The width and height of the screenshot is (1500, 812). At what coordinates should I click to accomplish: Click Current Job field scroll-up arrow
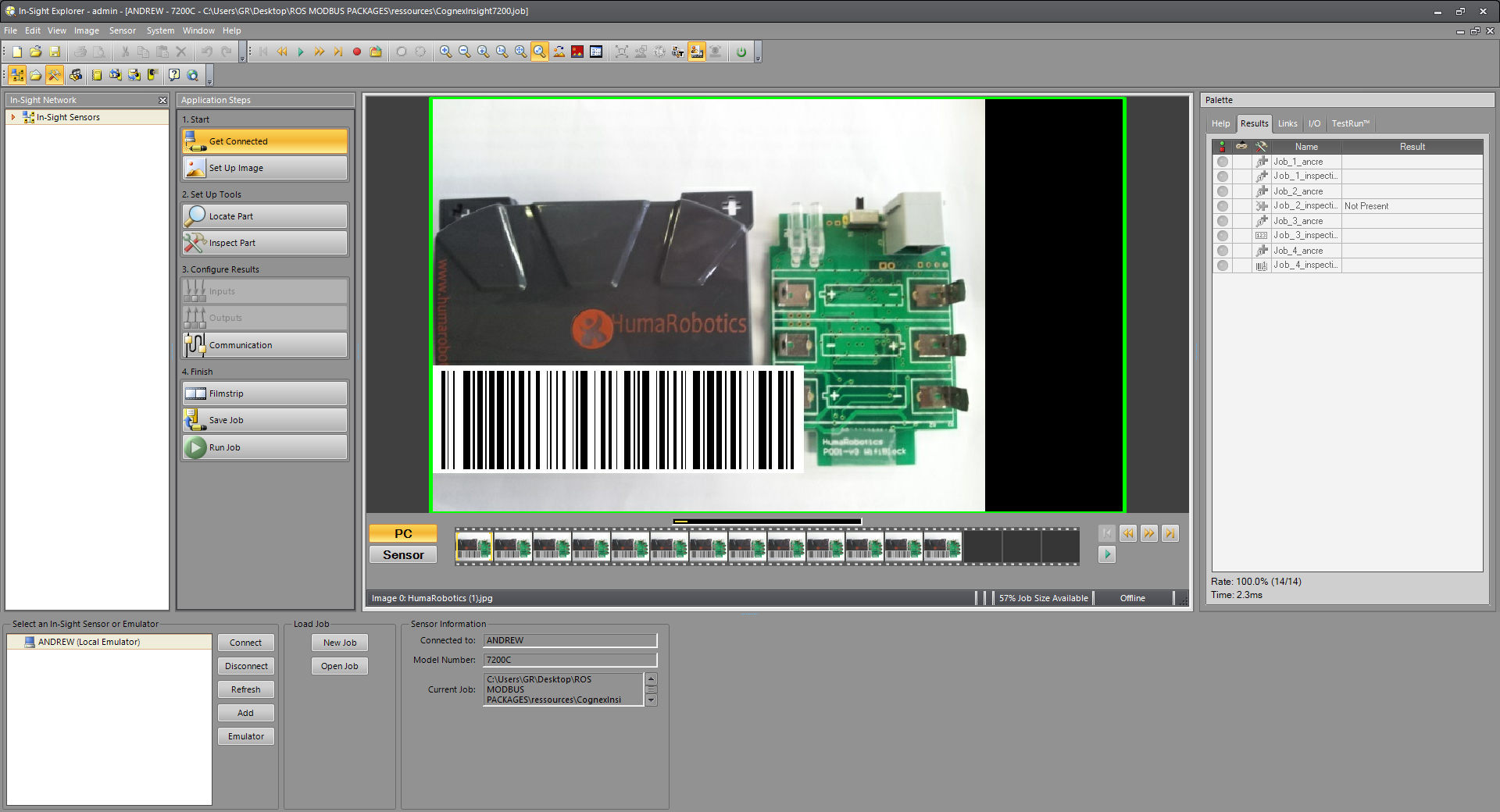[652, 678]
